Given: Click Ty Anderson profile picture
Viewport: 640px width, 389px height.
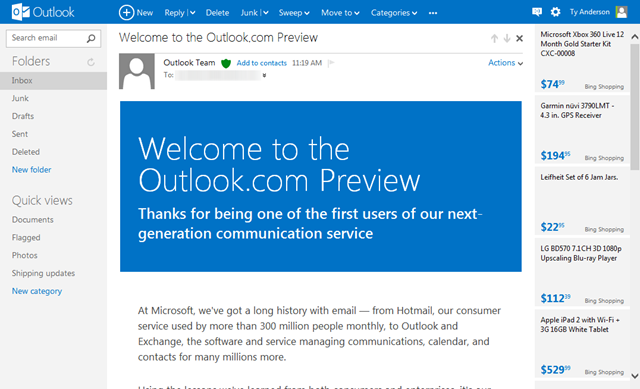Looking at the screenshot, I should coord(621,12).
